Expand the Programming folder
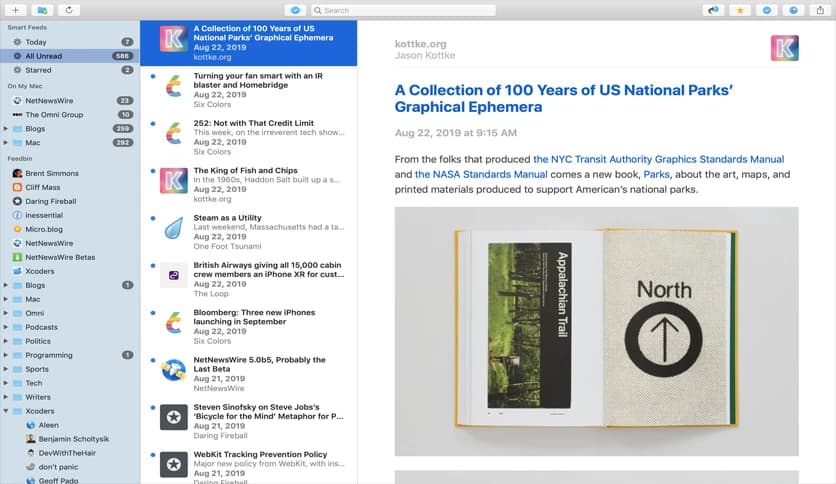This screenshot has width=836, height=484. point(6,355)
